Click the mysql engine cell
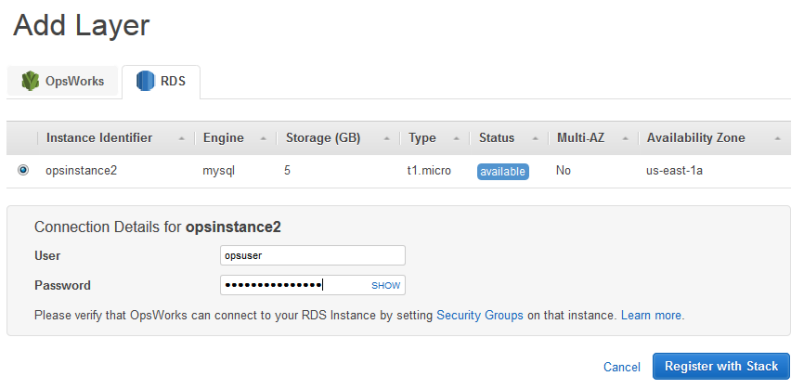Screen dimensions: 800x386 pyautogui.click(x=220, y=171)
